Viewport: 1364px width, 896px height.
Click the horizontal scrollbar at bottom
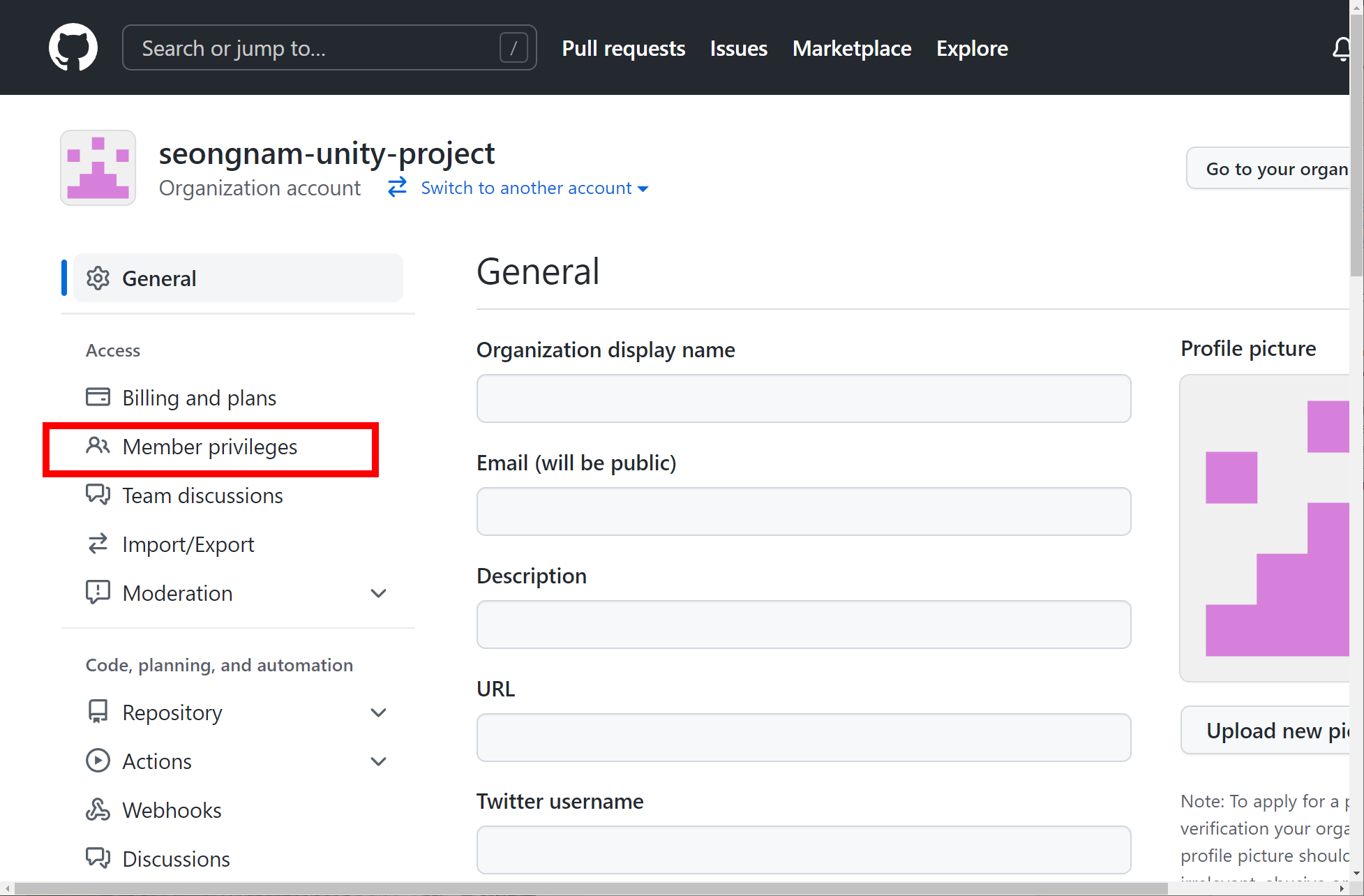click(590, 888)
